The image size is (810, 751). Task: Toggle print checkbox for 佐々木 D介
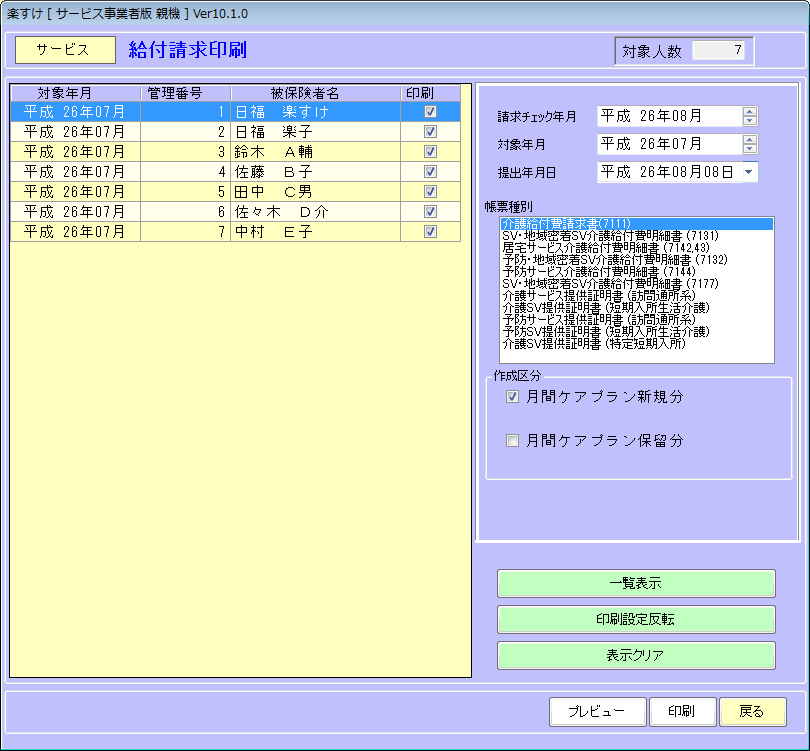tap(430, 212)
